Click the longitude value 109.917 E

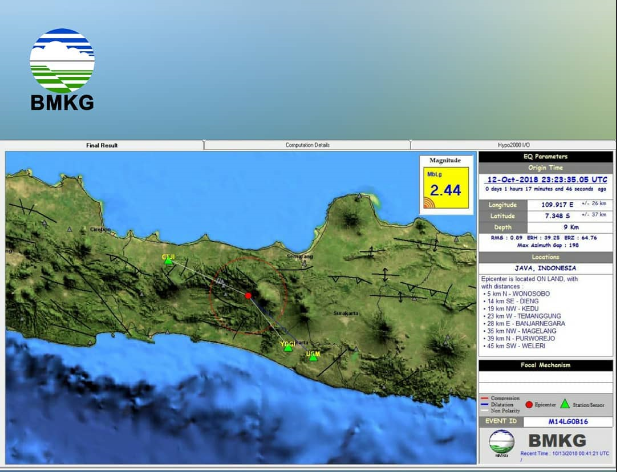[x=557, y=205]
